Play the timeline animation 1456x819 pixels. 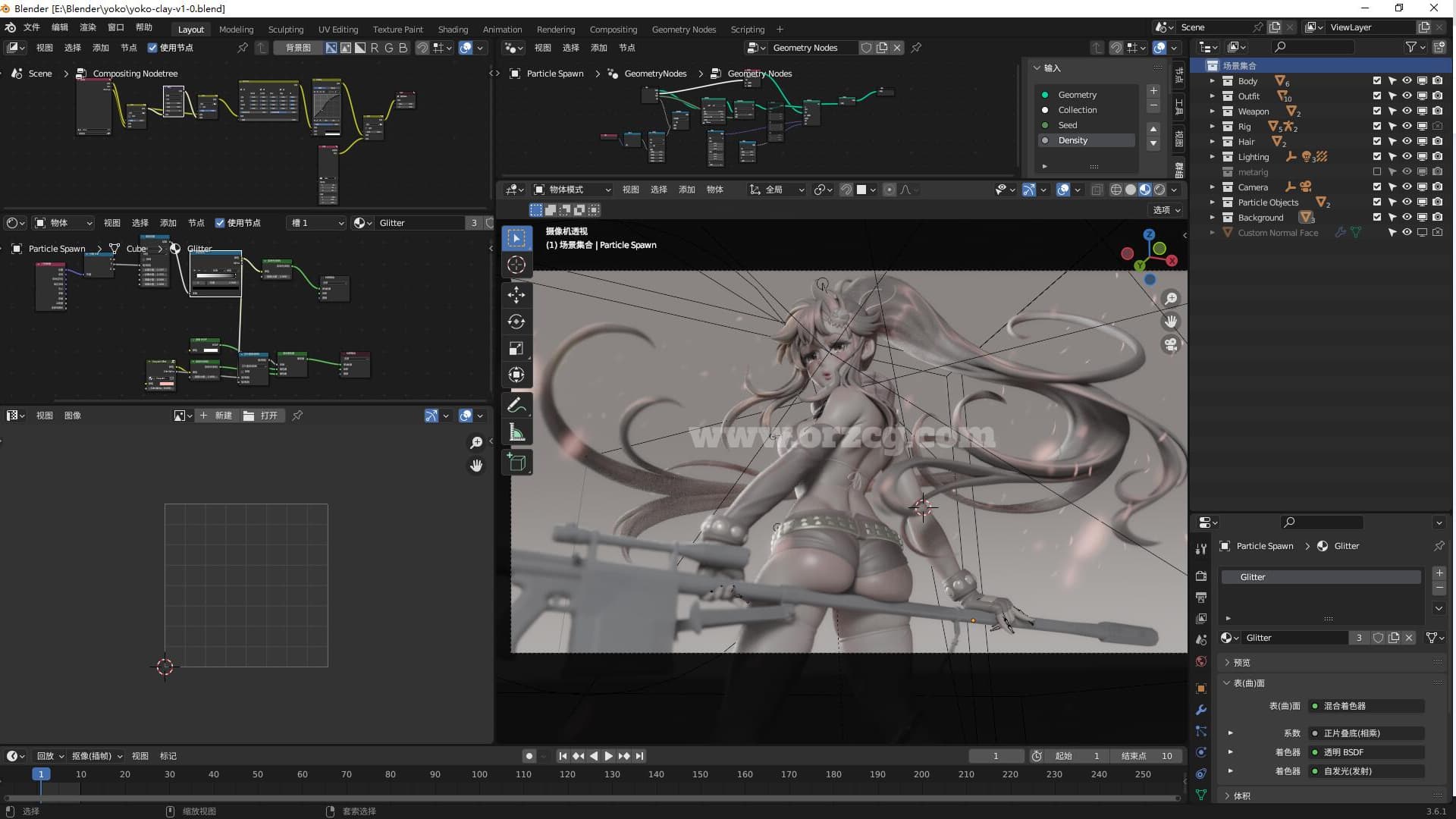[x=608, y=756]
